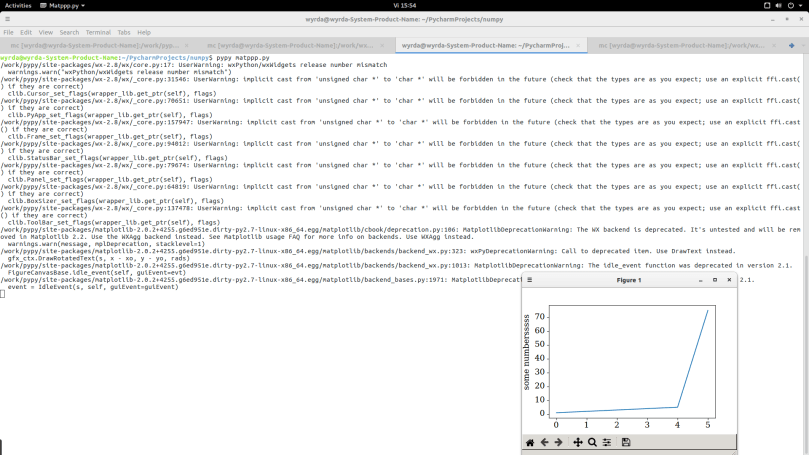Open terminal window hamburger menu
809x455 pixels.
[x=7, y=19]
